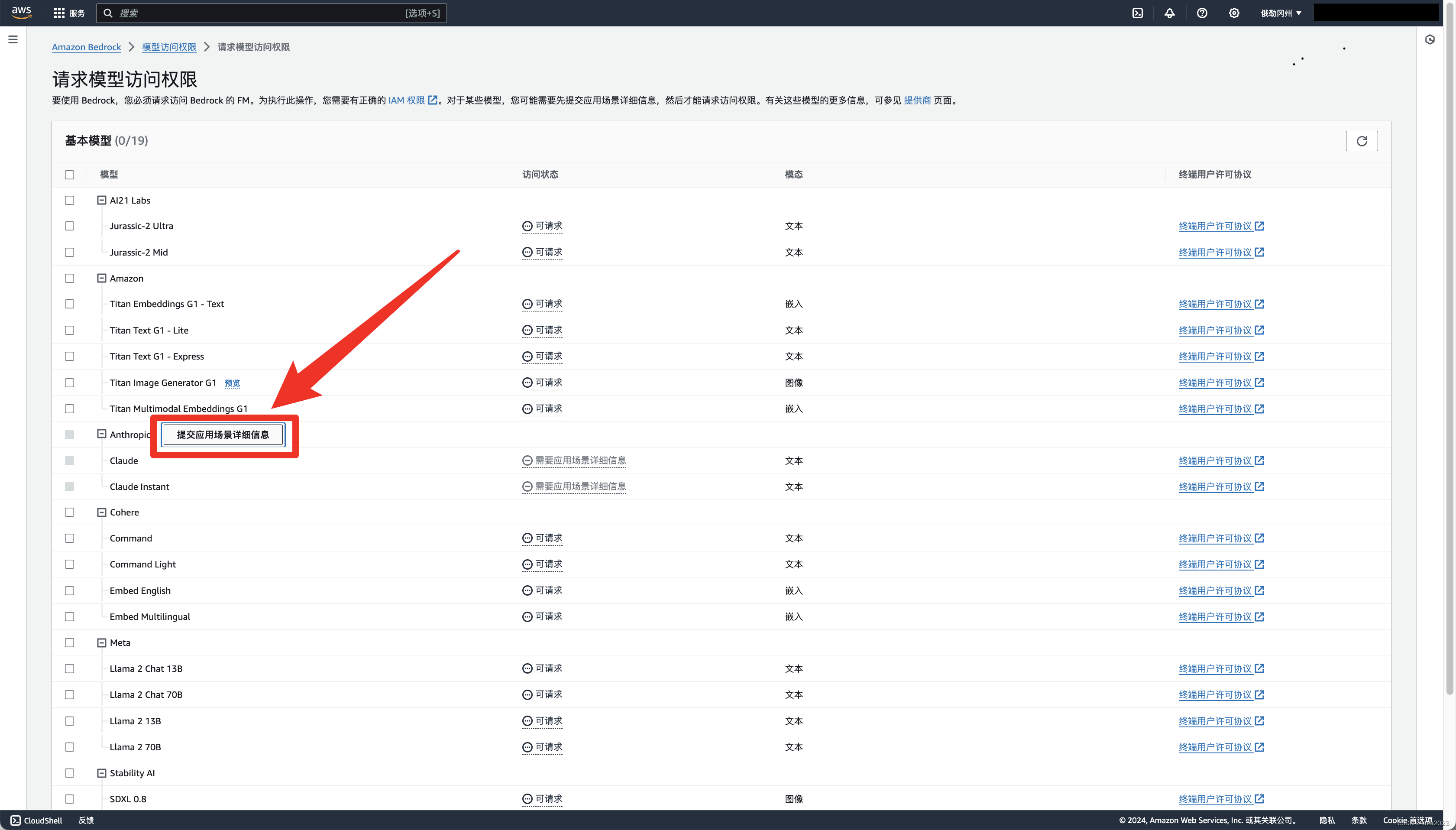Image resolution: width=1456 pixels, height=830 pixels.
Task: Check the AI21 Labs provider checkbox
Action: [x=70, y=200]
